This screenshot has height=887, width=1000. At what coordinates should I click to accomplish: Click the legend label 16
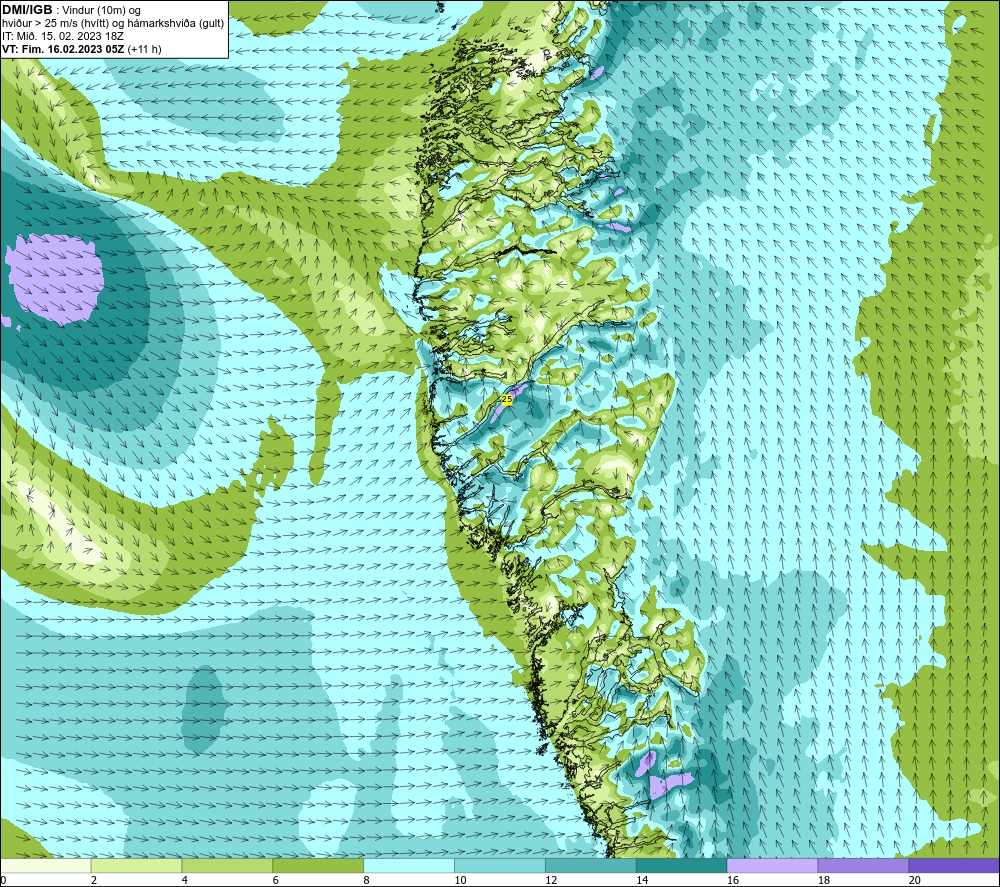[x=733, y=880]
